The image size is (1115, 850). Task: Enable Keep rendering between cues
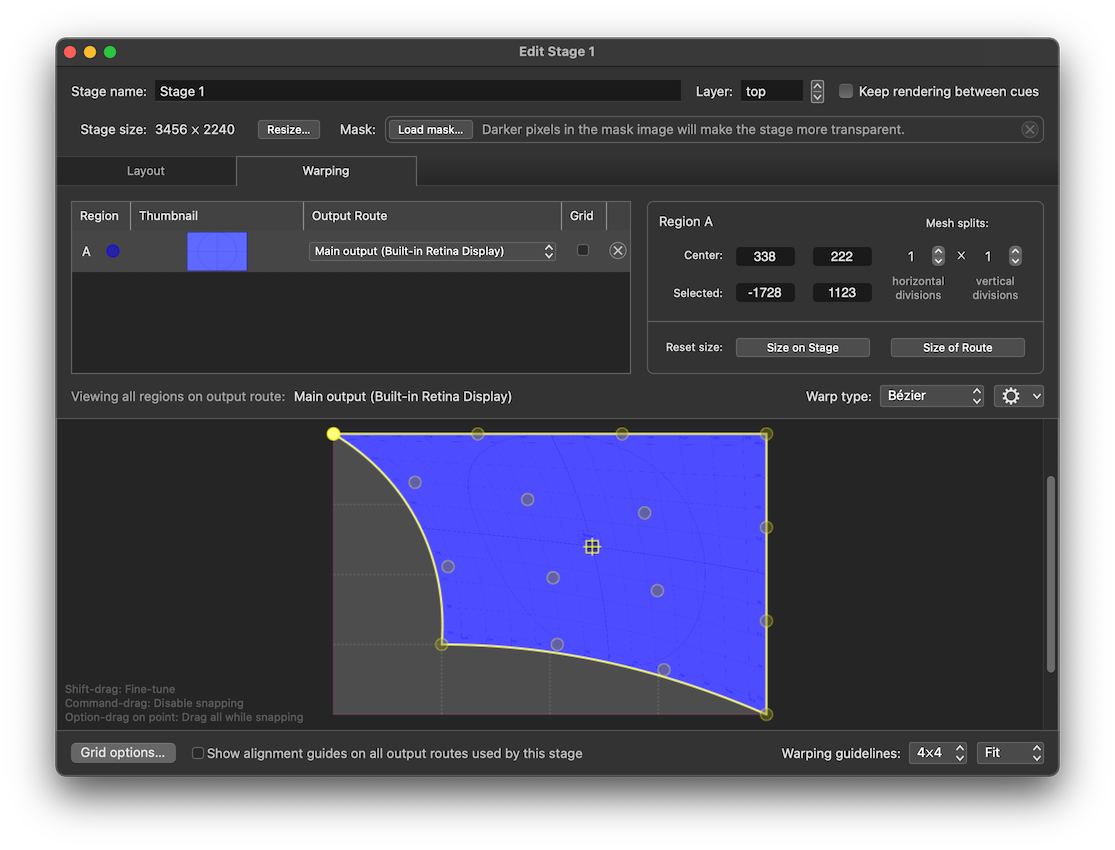tap(846, 90)
